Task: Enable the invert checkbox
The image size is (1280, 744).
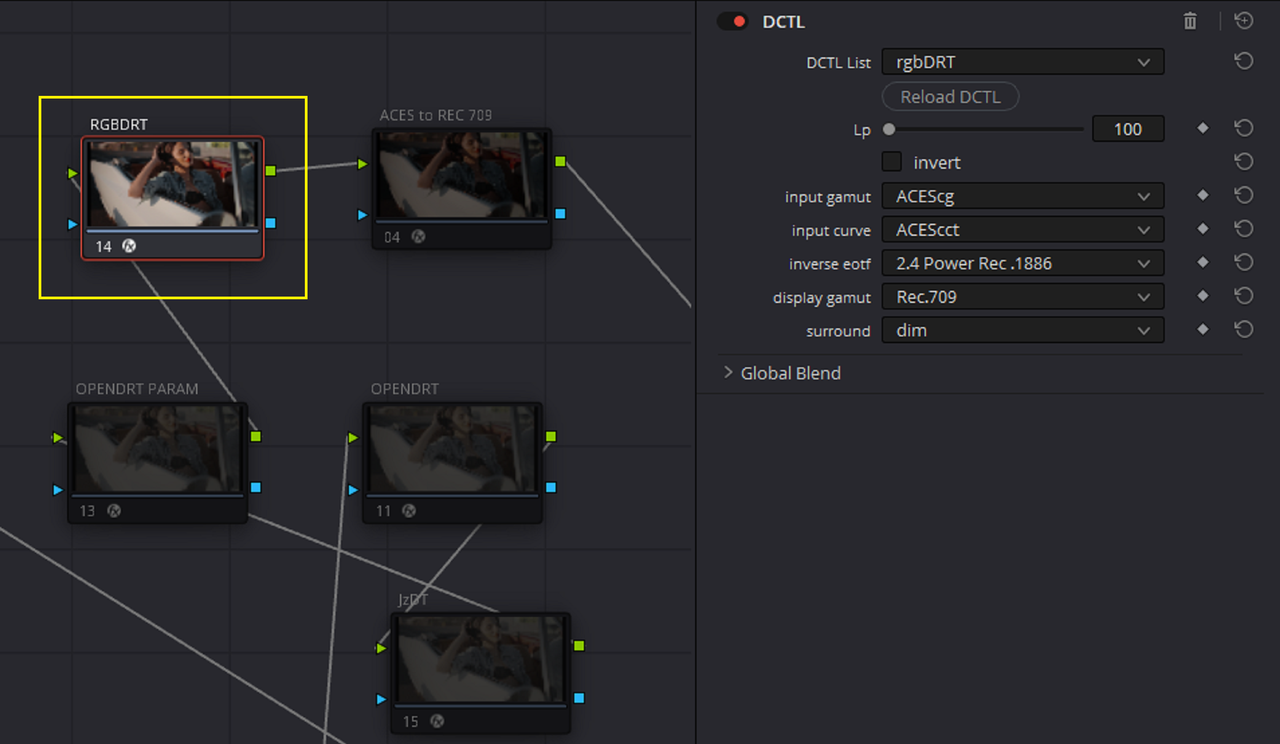Action: (x=892, y=162)
